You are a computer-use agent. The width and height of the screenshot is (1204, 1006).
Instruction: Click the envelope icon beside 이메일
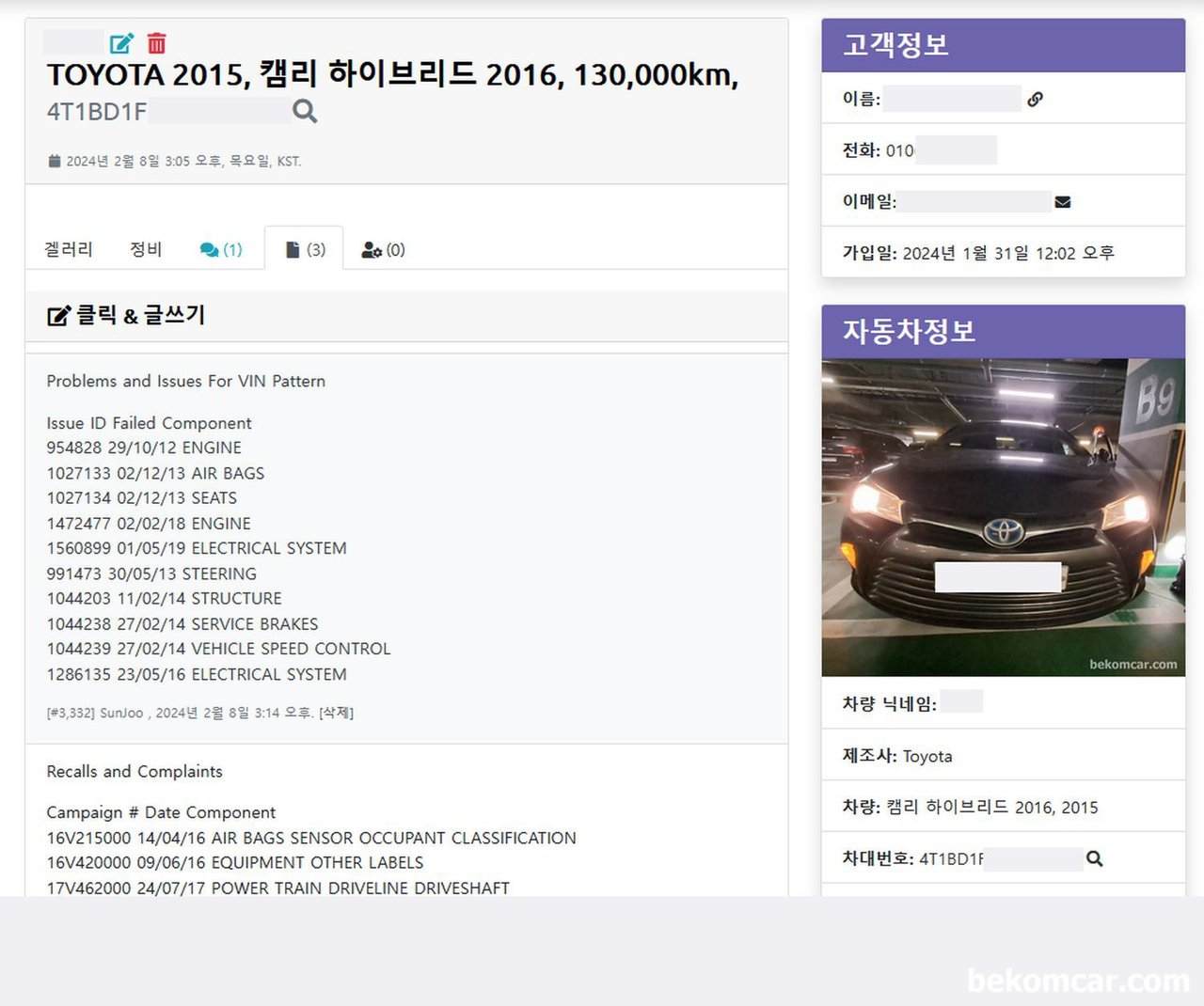[x=1063, y=201]
